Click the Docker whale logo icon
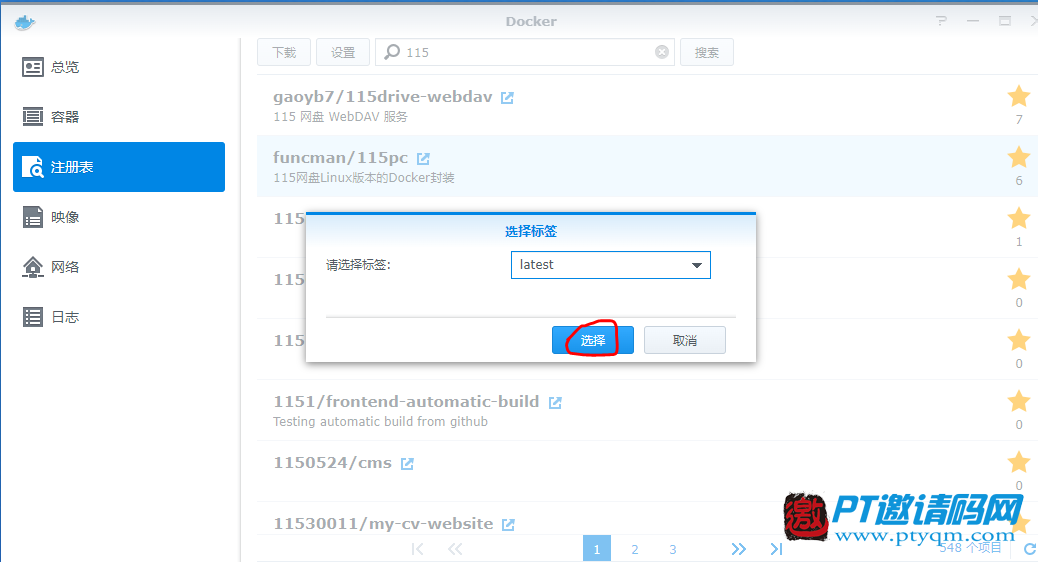Viewport: 1038px width, 562px height. (x=24, y=23)
